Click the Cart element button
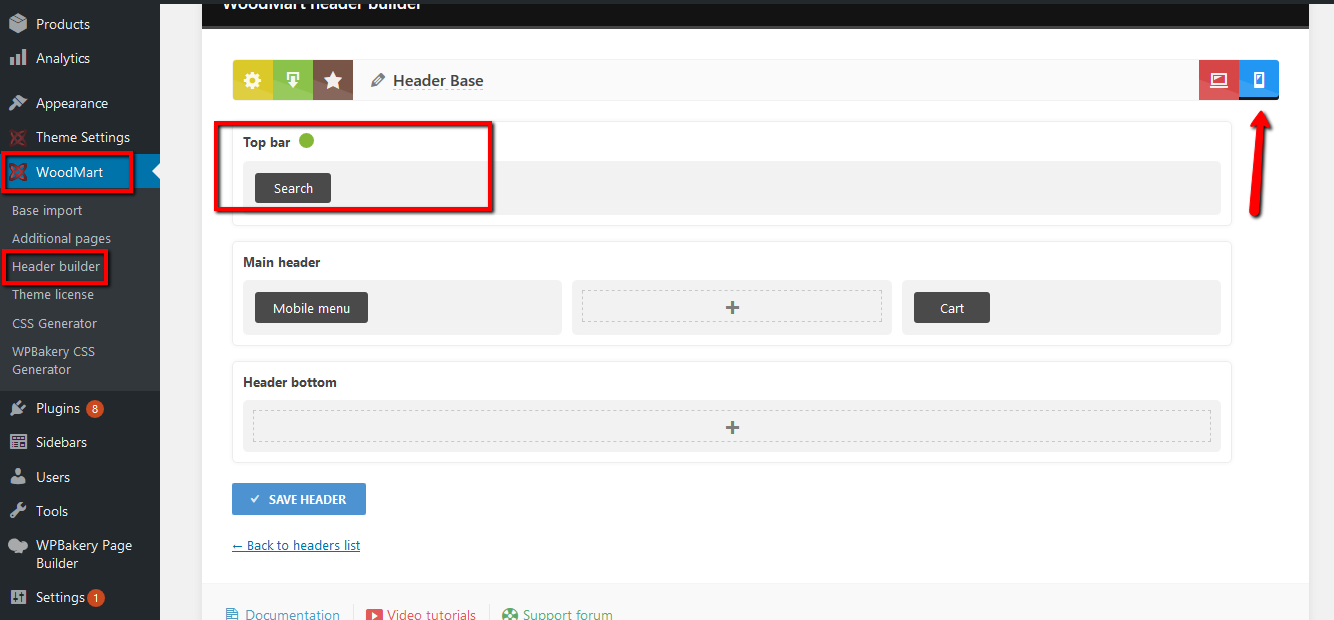The width and height of the screenshot is (1334, 620). (x=952, y=308)
